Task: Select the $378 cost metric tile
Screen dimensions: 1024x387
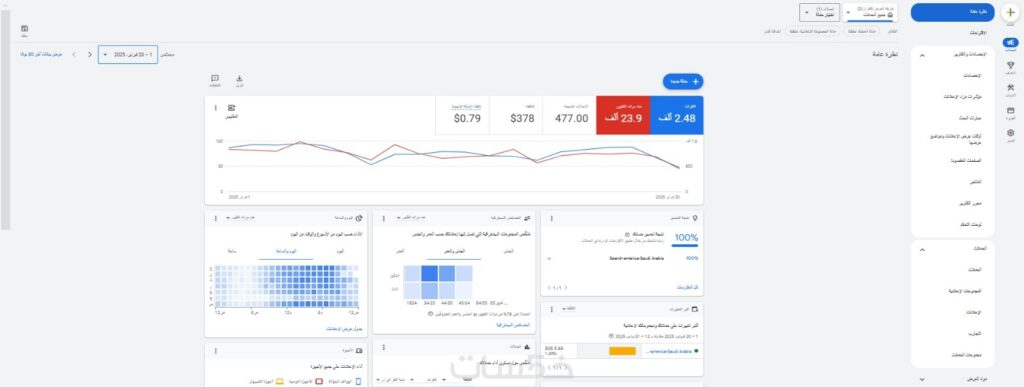Action: pos(516,116)
